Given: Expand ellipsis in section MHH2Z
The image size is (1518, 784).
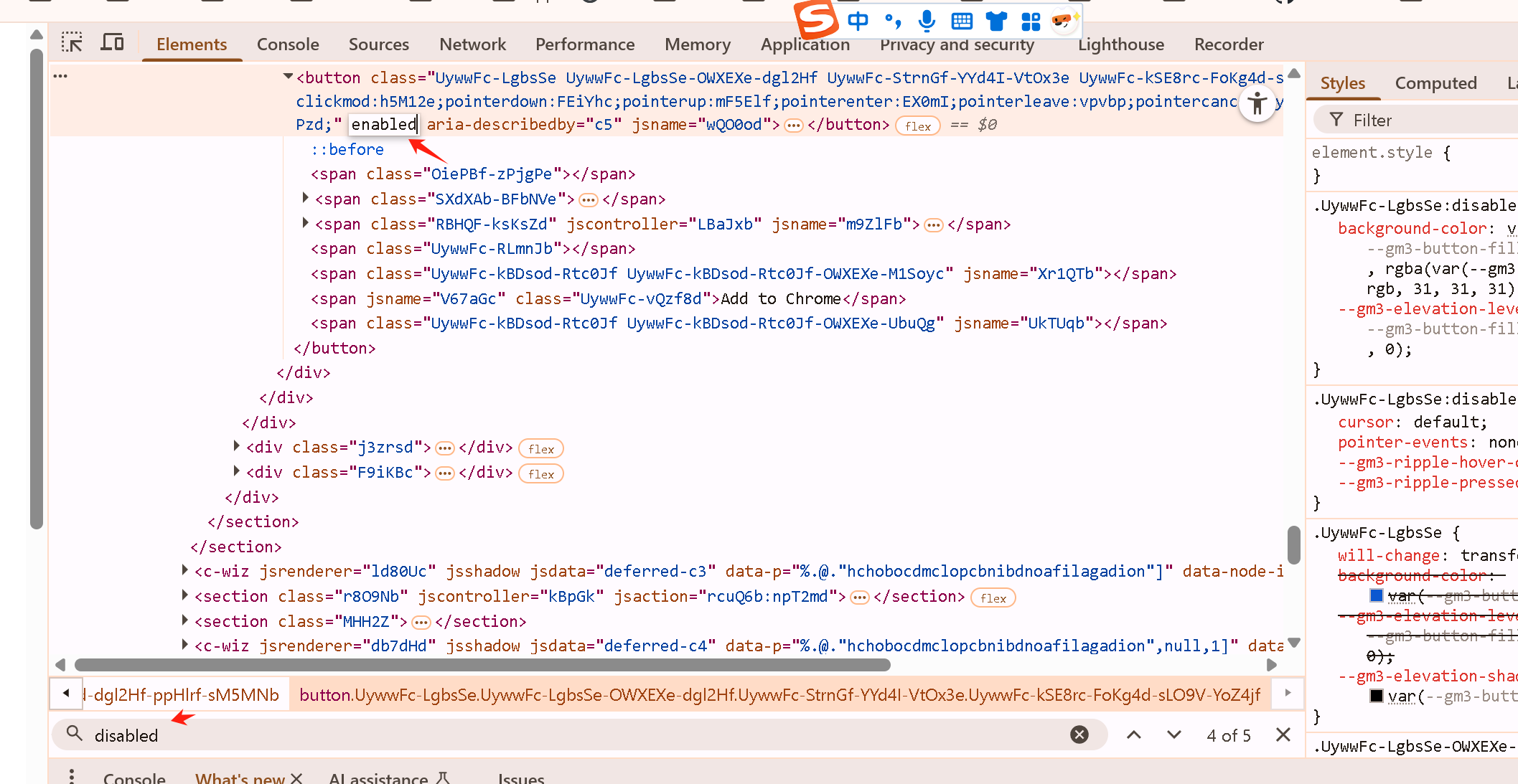Looking at the screenshot, I should coord(421,623).
